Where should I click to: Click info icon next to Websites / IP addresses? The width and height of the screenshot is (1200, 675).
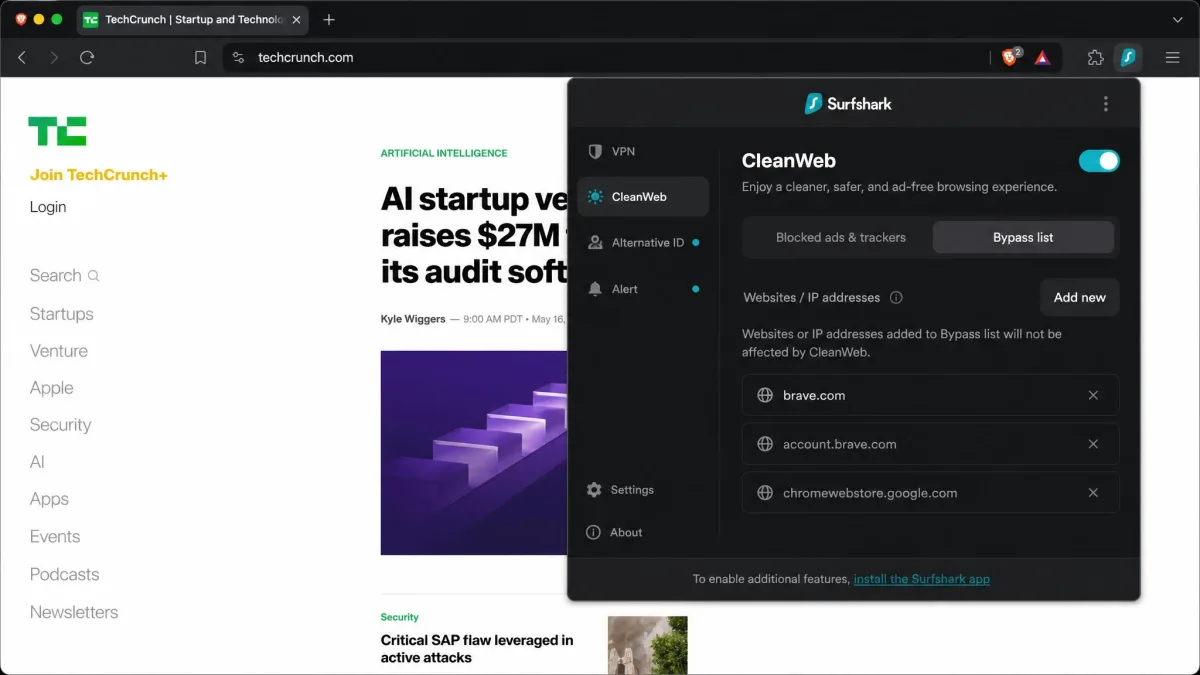896,298
